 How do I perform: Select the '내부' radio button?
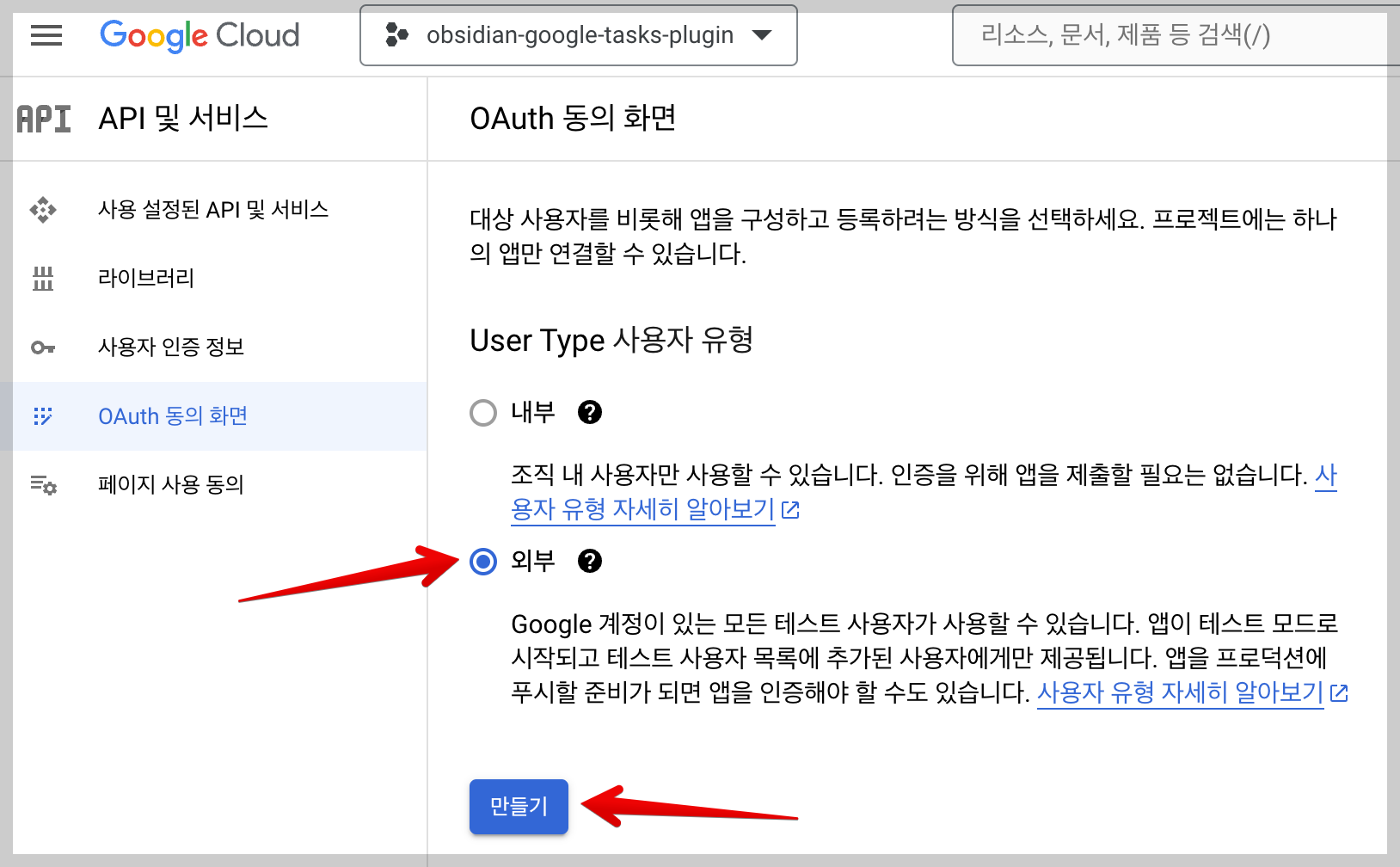[483, 413]
